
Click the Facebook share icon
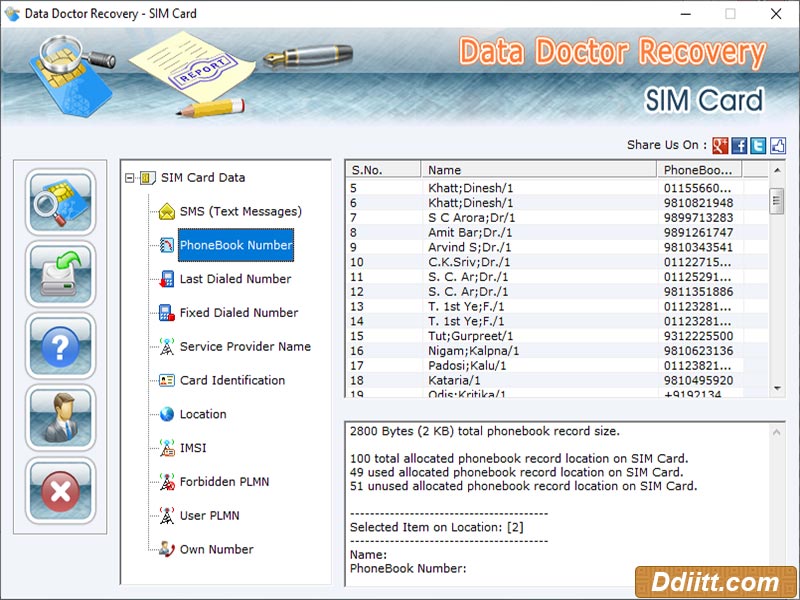[739, 145]
